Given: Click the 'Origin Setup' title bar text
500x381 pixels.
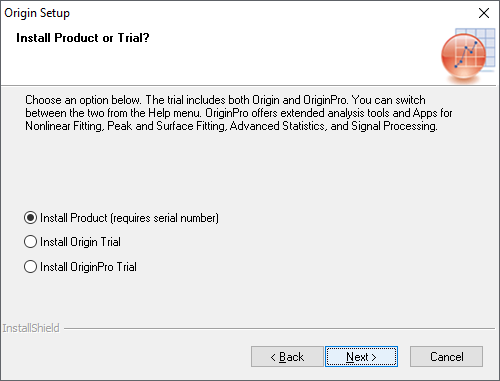Looking at the screenshot, I should (x=37, y=13).
